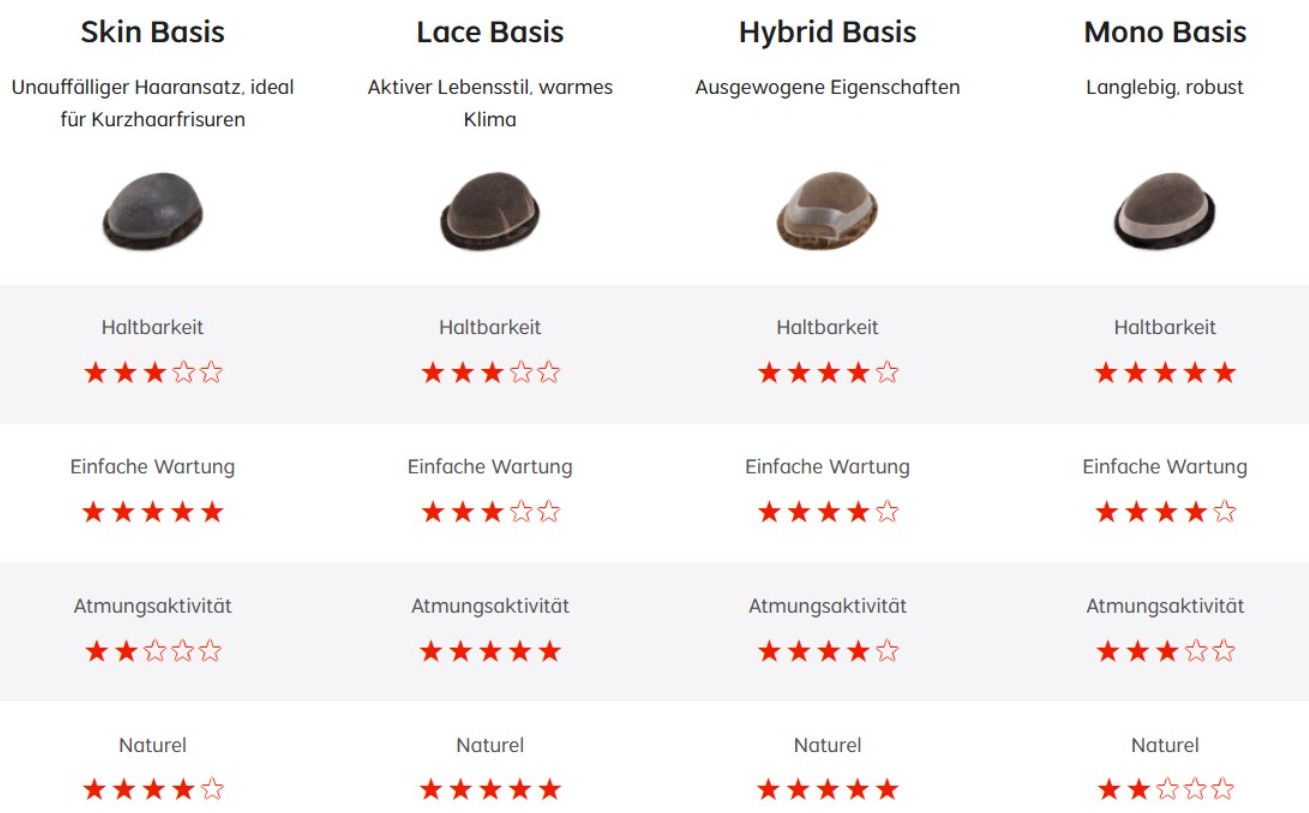Click the Skin Basis hair system image
Viewport: 1309px width, 813px height.
coord(153,211)
